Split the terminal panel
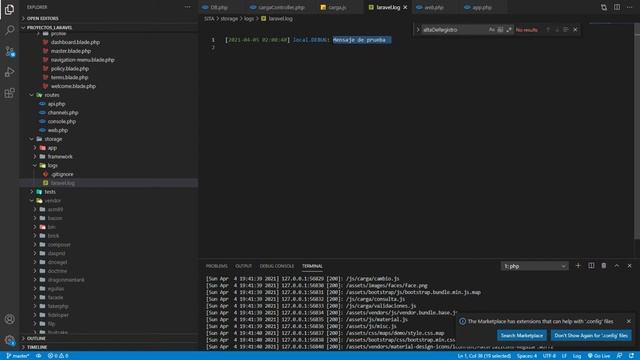 click(x=591, y=266)
